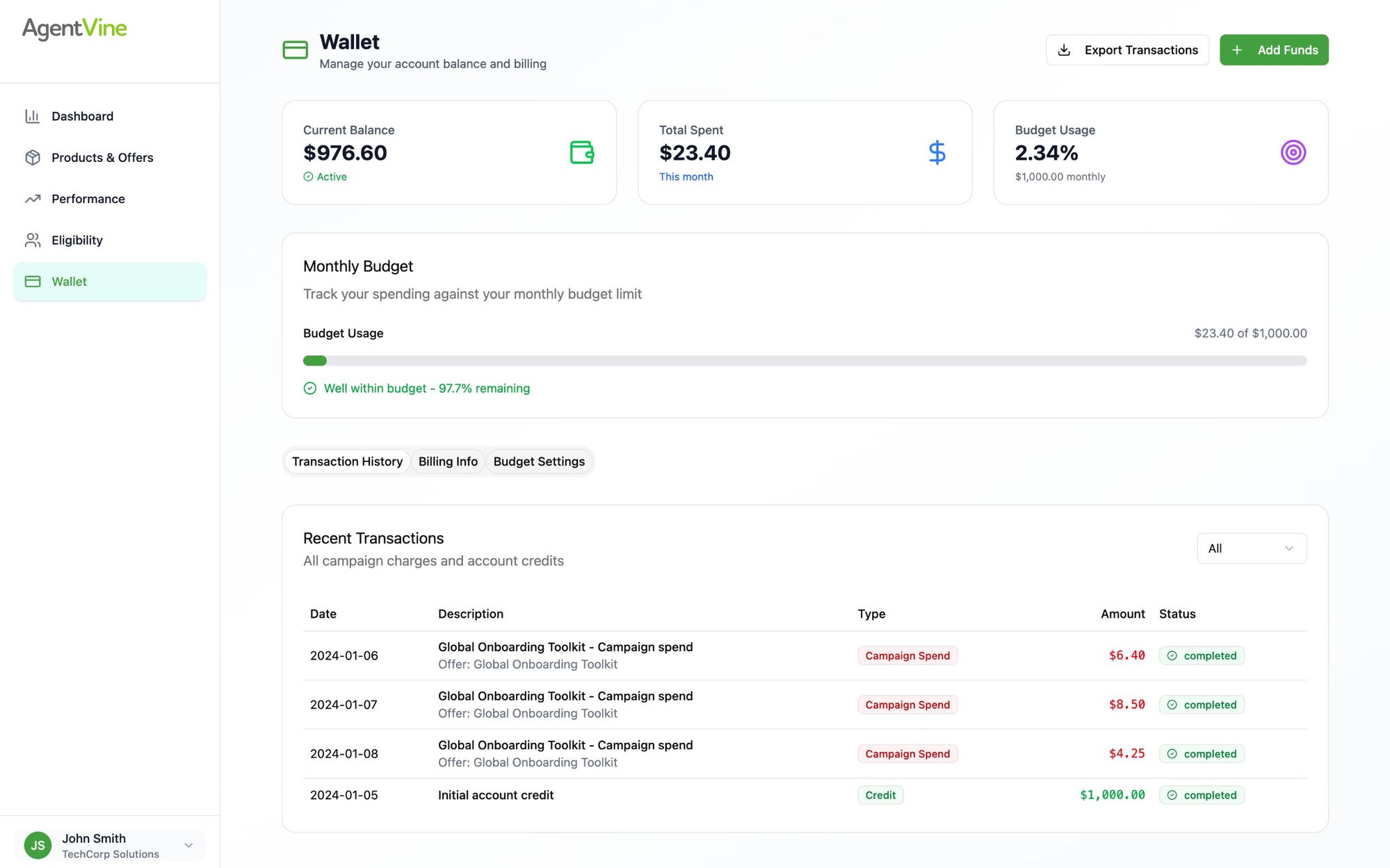The image size is (1390, 868).
Task: Click the download icon on Export Transactions
Action: [x=1064, y=50]
